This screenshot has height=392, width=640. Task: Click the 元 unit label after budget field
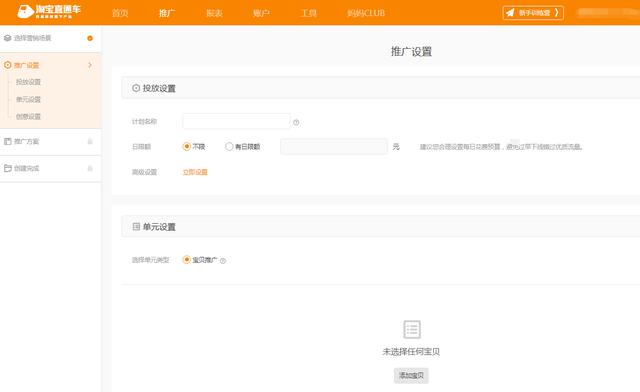point(396,147)
